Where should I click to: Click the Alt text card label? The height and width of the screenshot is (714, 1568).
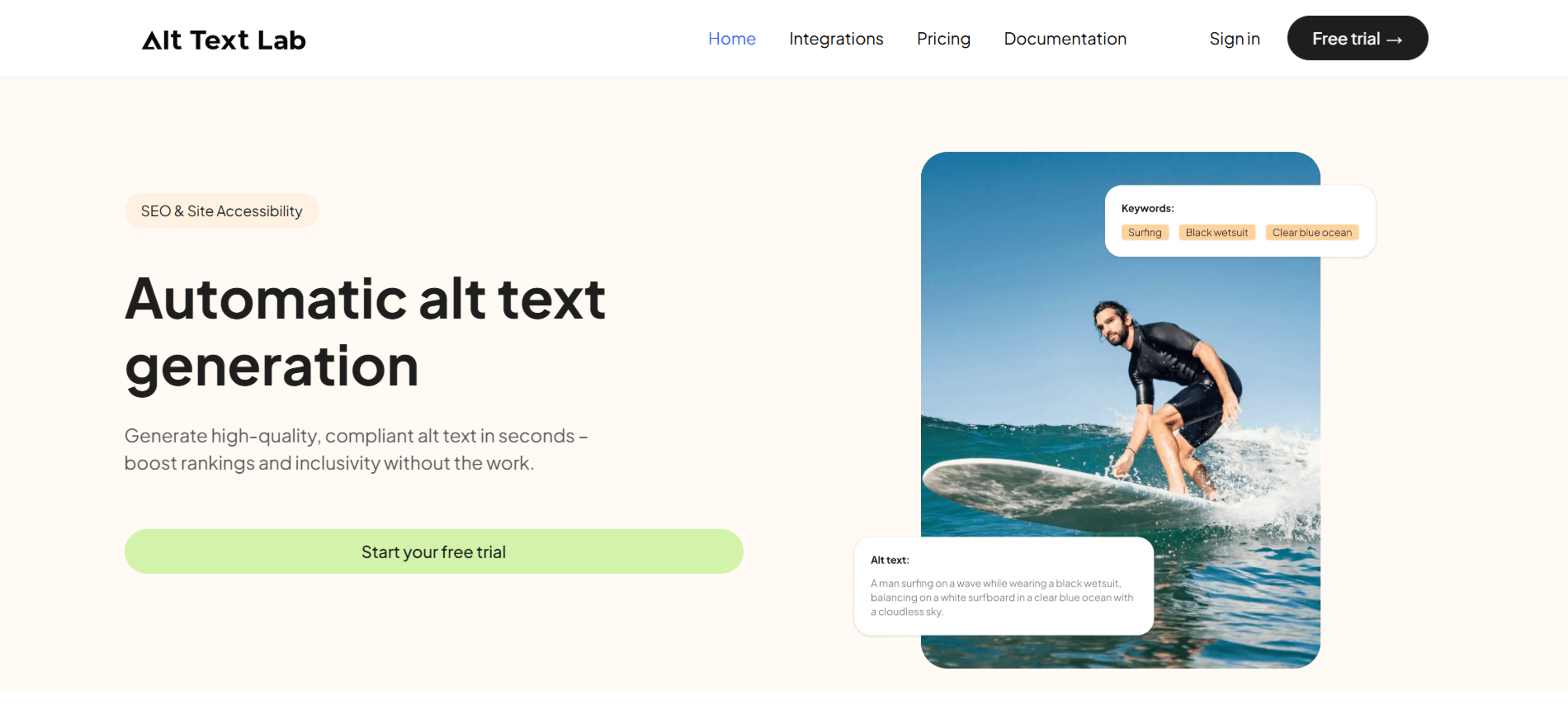click(x=889, y=560)
